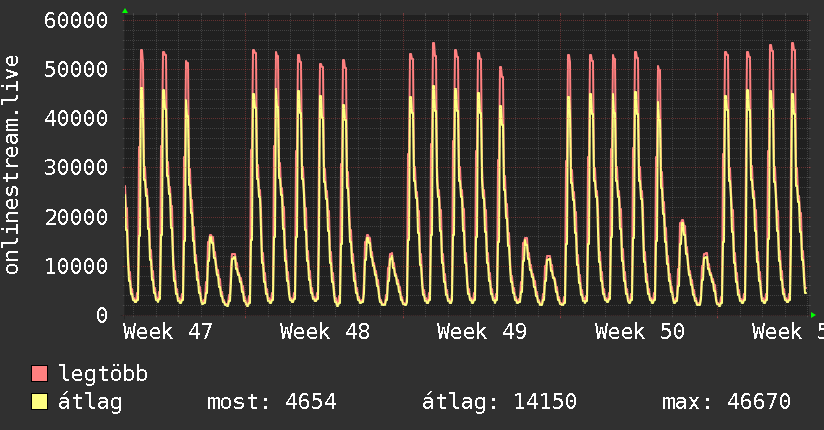
Task: Select the átlag legend label beside yellow swatch
Action: (90, 402)
